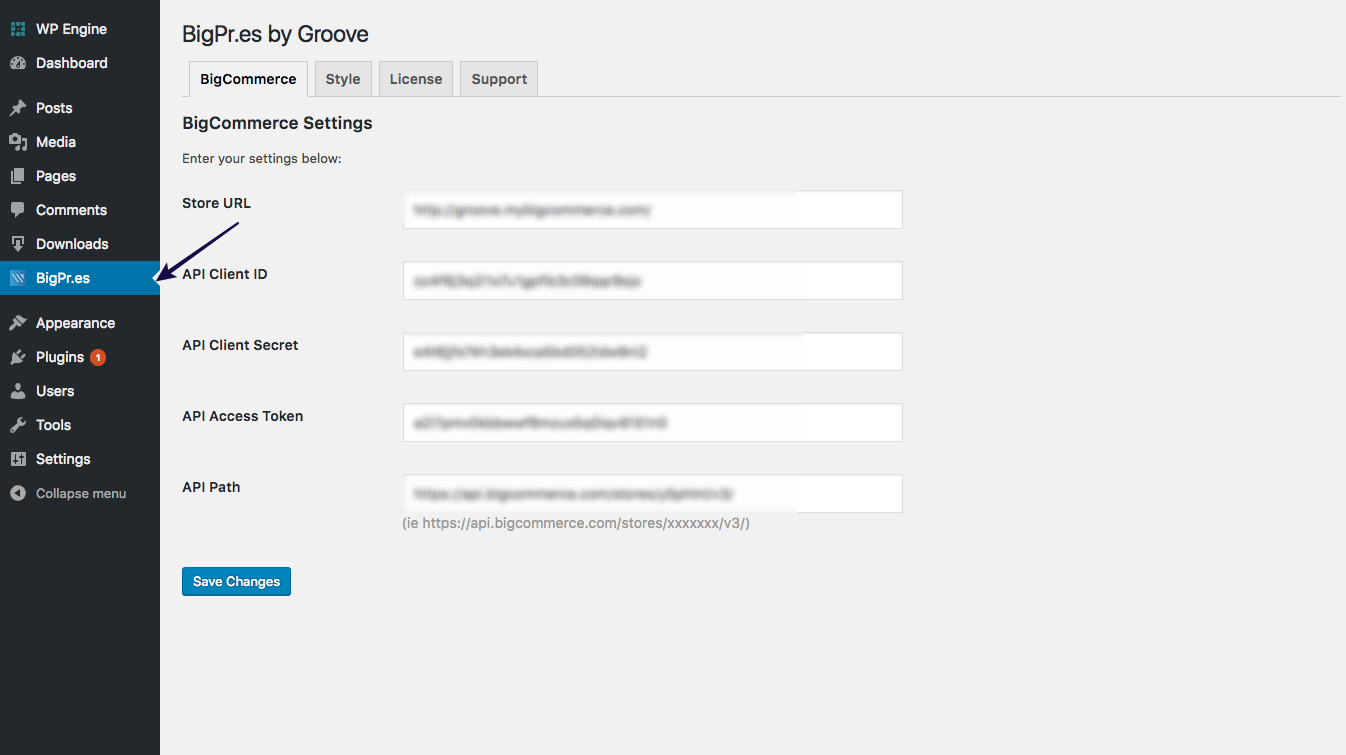
Task: Click the Tools wrench icon
Action: (x=18, y=425)
